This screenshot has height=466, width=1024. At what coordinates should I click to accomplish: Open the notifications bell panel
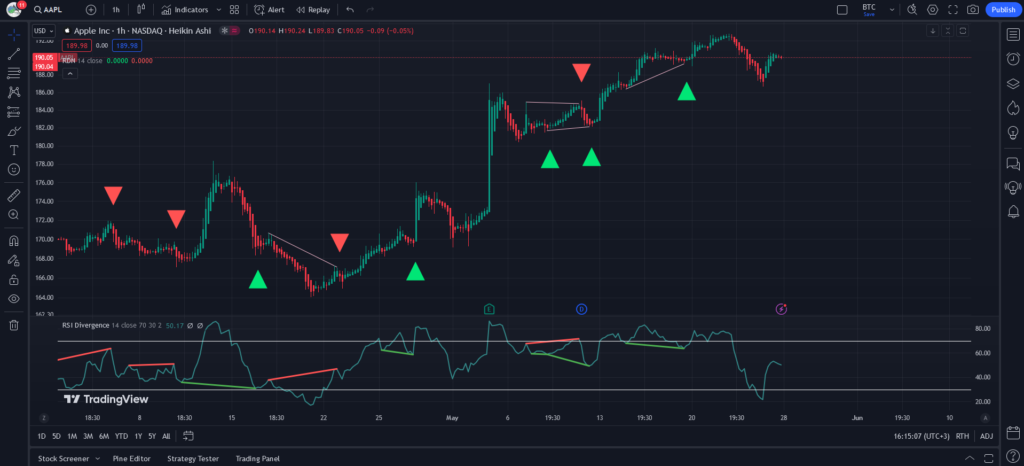(1013, 211)
